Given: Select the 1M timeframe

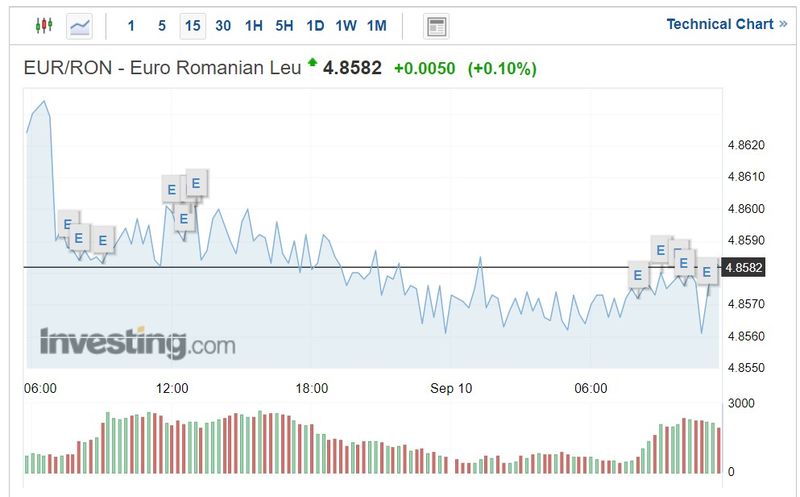Looking at the screenshot, I should [x=376, y=26].
